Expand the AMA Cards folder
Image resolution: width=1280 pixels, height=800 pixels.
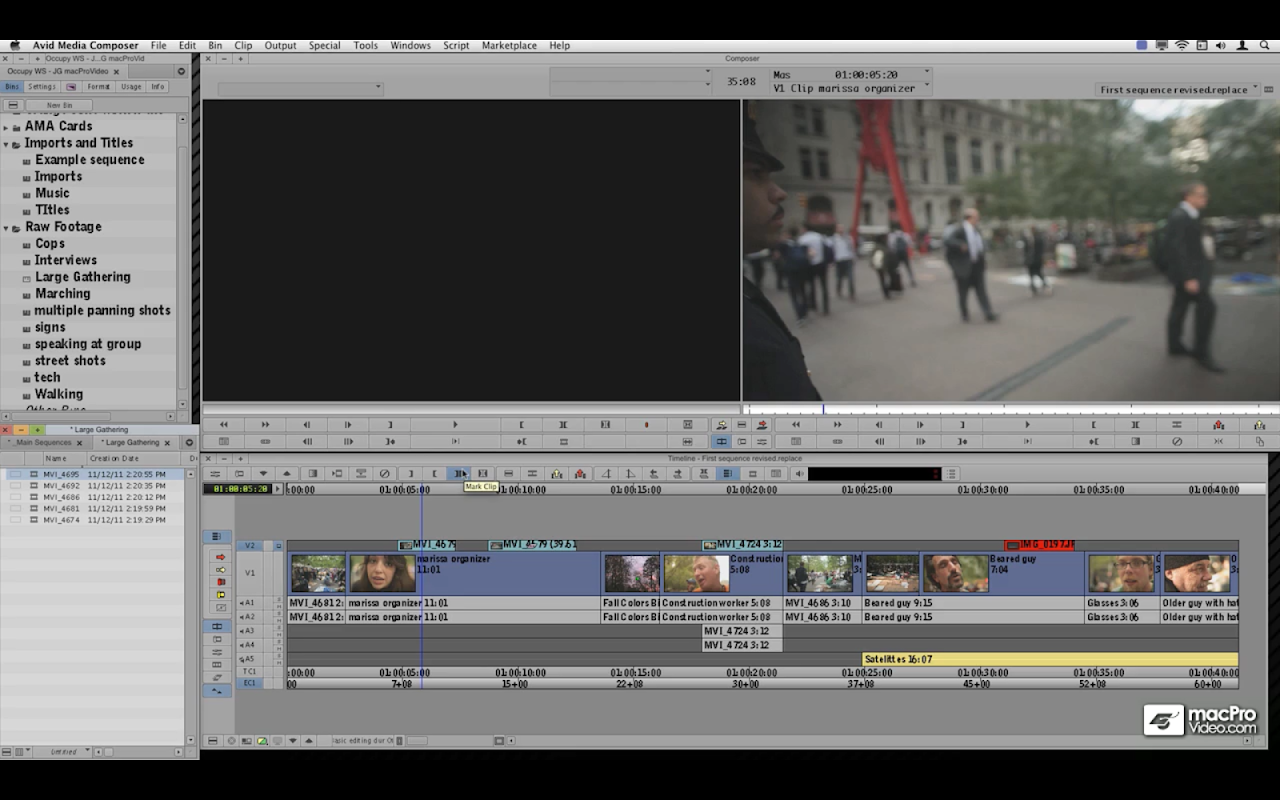tap(6, 127)
